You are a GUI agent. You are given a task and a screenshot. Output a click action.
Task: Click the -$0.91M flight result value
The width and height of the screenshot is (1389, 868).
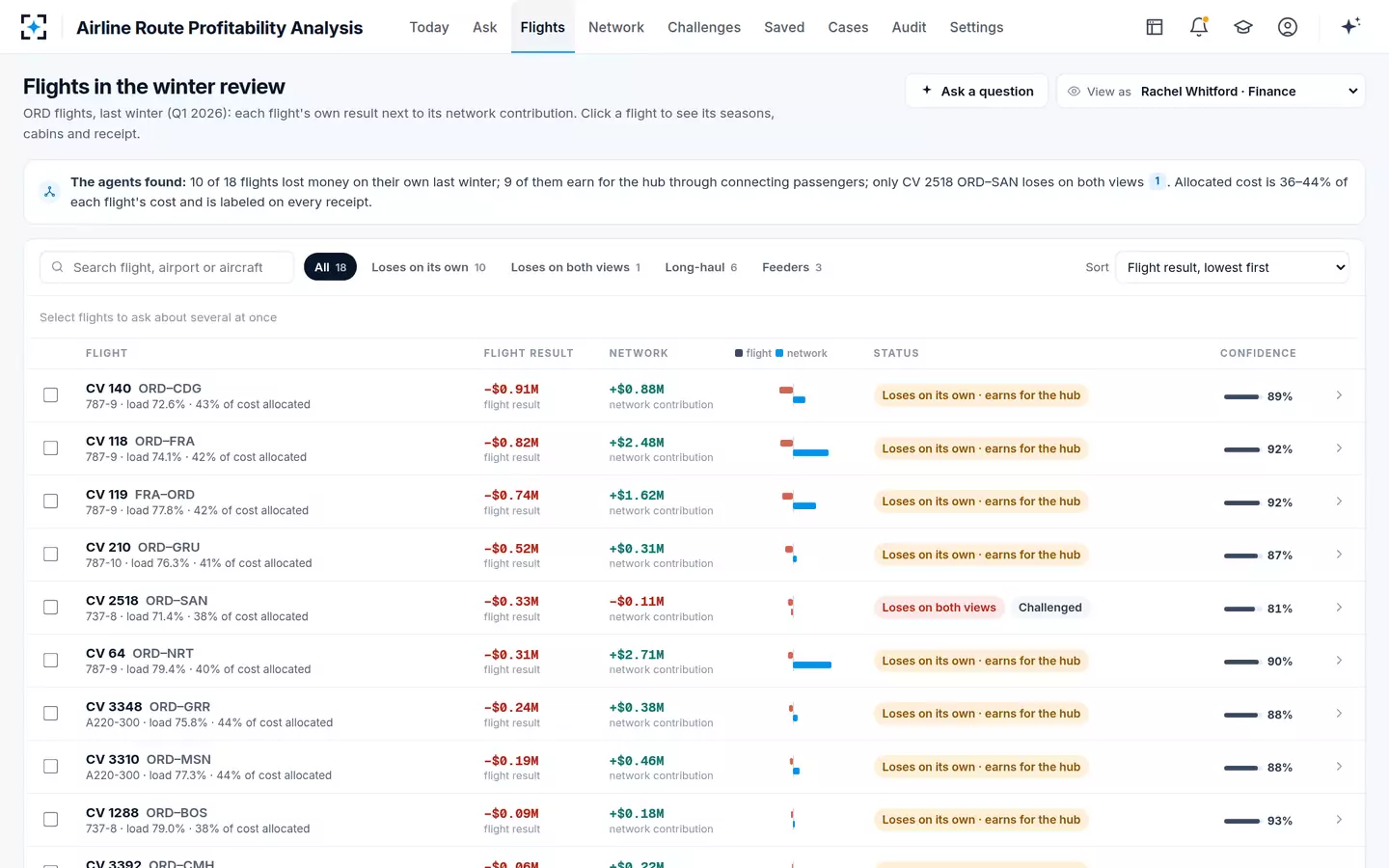[x=511, y=390]
